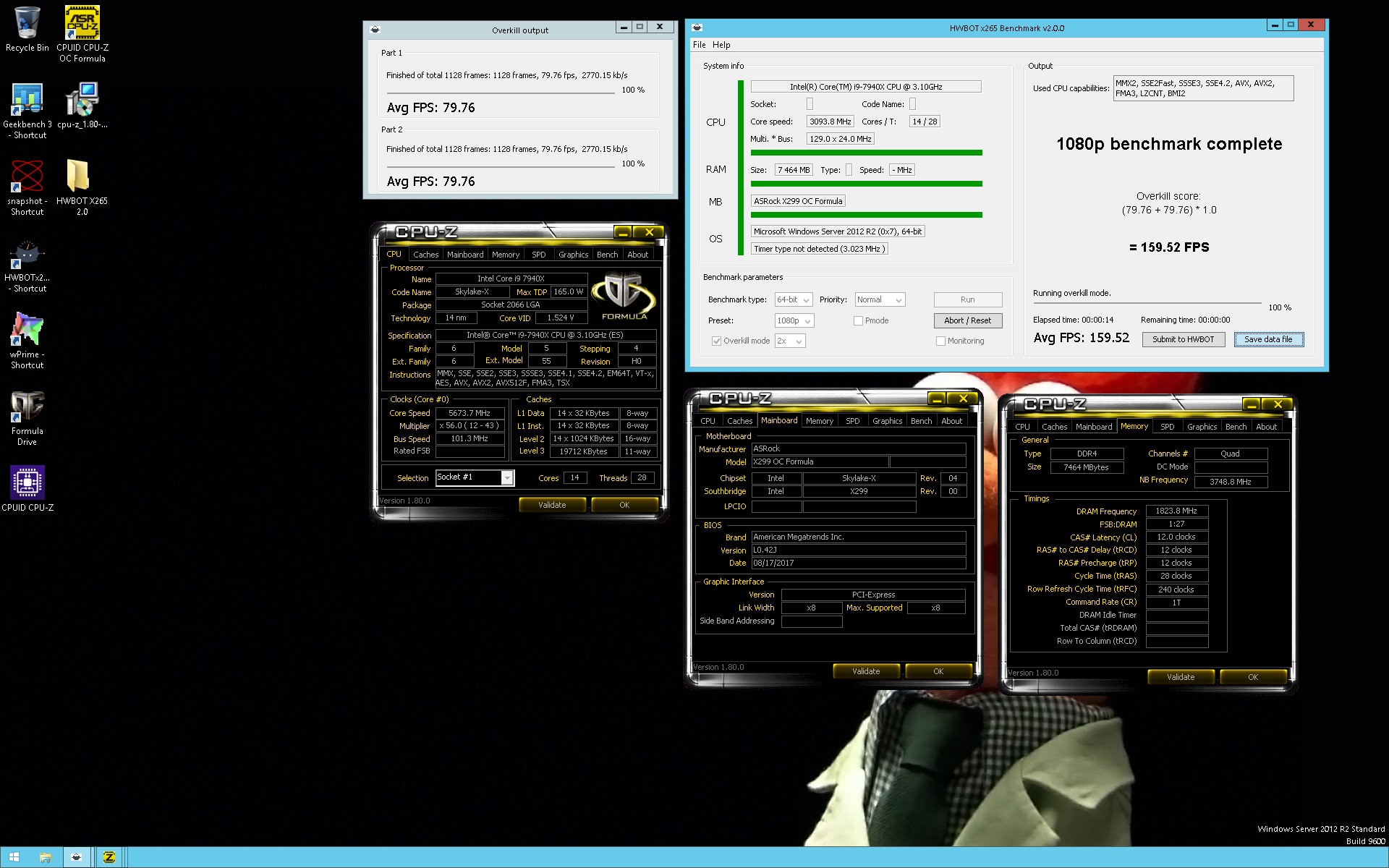The image size is (1389, 868).
Task: Open Graphics tab in CPU-Z Memory window
Action: (x=1202, y=427)
